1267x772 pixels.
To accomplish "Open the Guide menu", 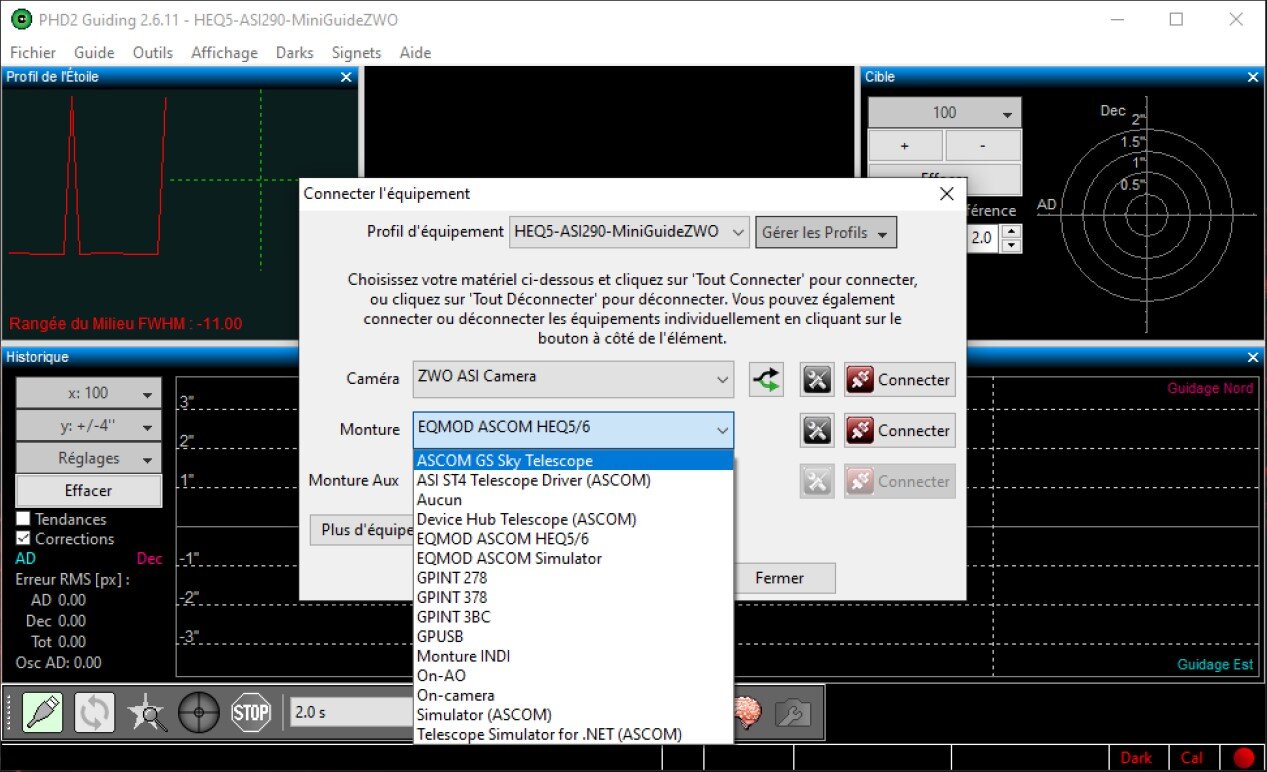I will click(94, 53).
